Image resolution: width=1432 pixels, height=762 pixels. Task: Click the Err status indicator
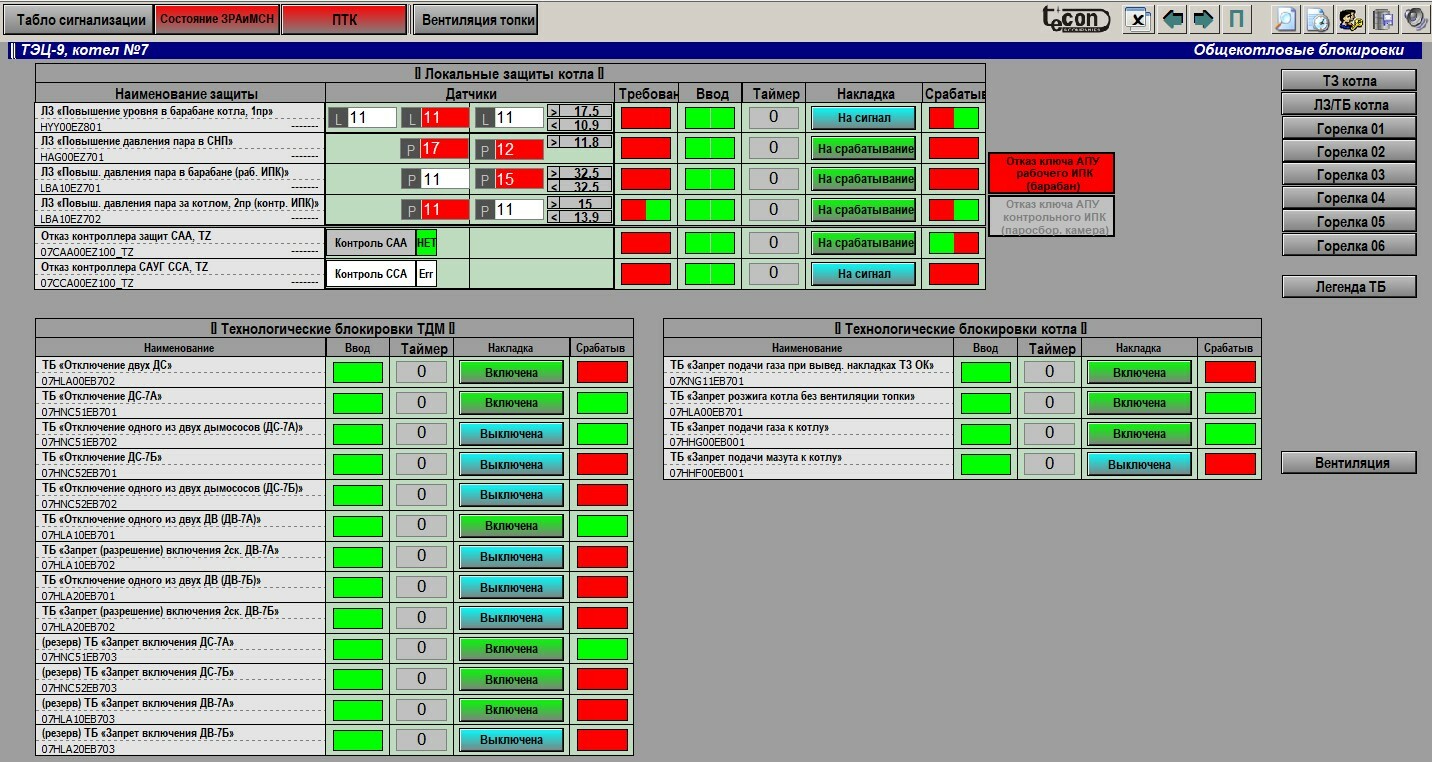tap(427, 273)
